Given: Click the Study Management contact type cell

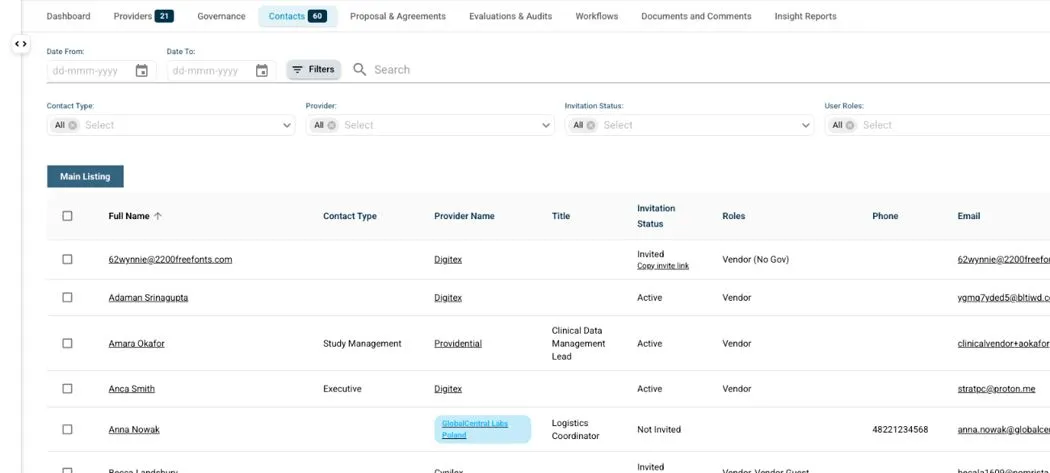Looking at the screenshot, I should 362,343.
